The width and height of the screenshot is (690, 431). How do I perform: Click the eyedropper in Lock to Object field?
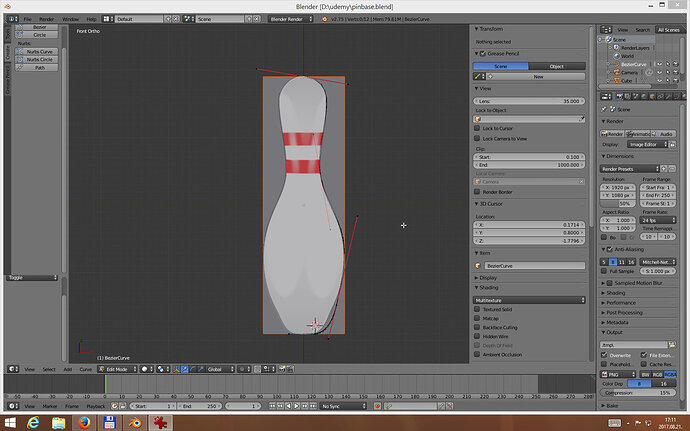pyautogui.click(x=581, y=119)
